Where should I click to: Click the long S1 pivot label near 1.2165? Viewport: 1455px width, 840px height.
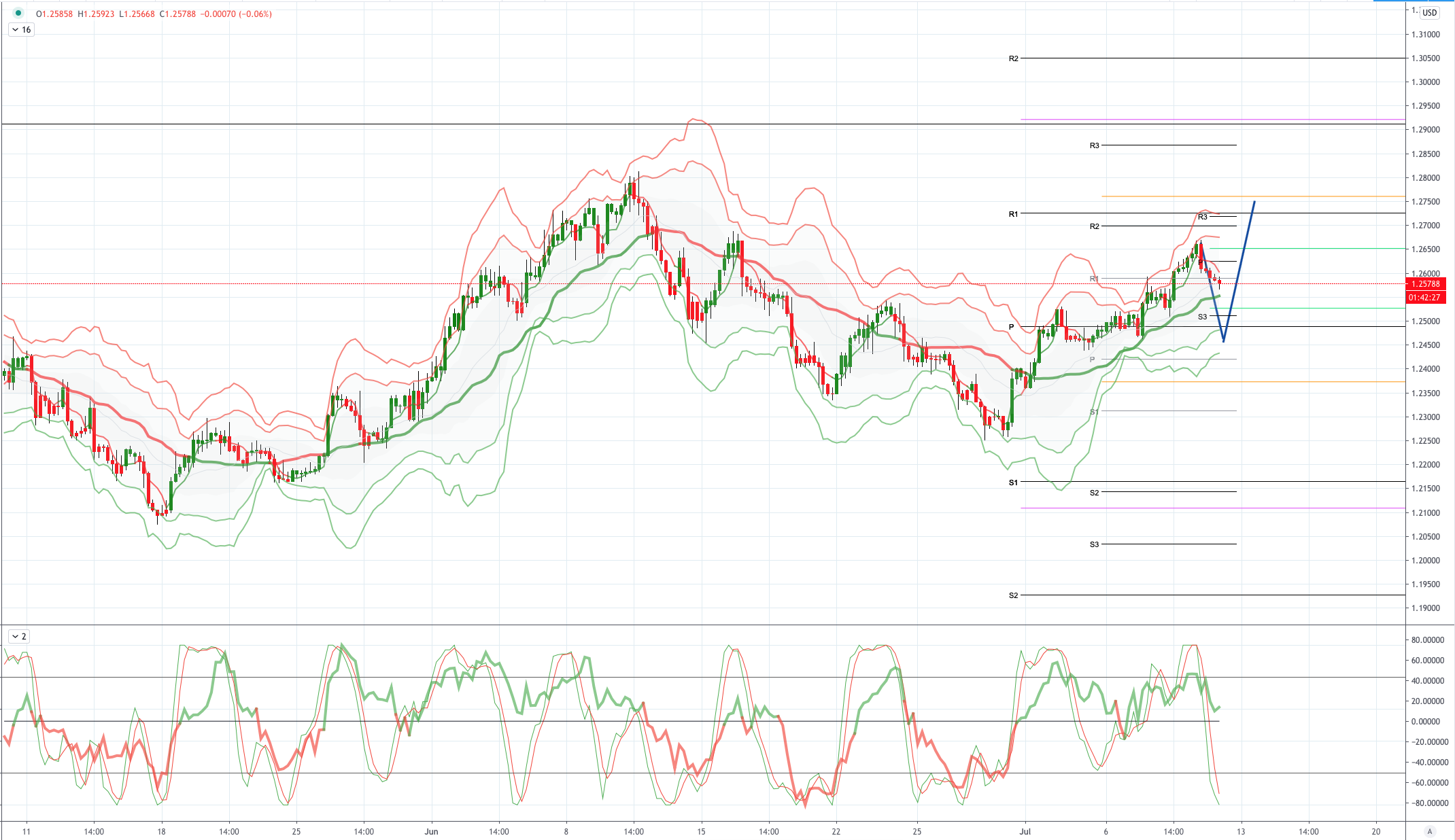click(x=1013, y=483)
